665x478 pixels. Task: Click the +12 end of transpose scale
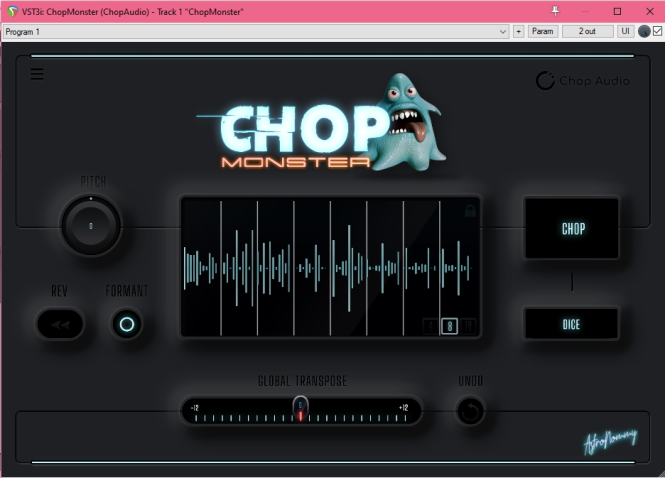click(403, 408)
